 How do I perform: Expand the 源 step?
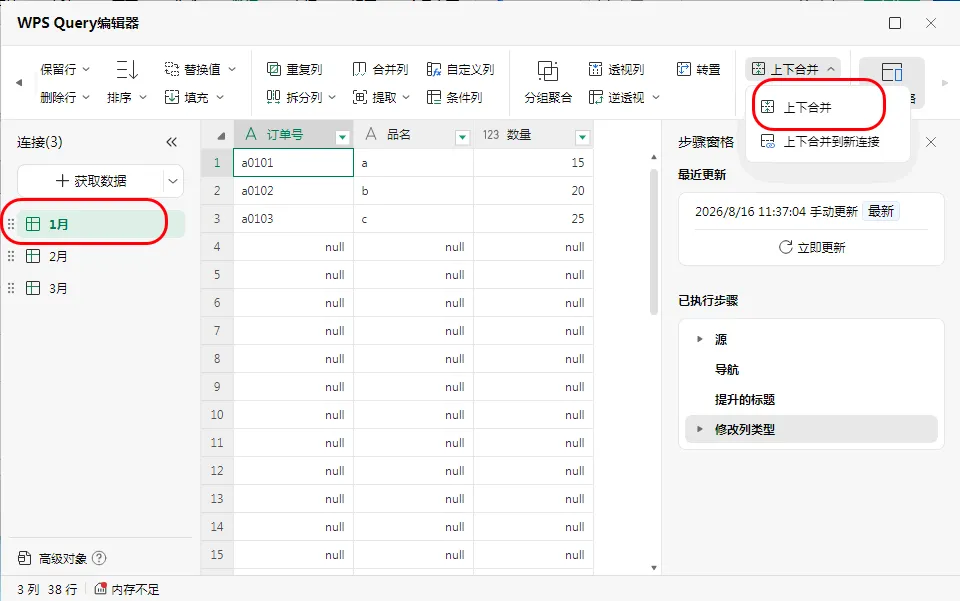click(699, 338)
